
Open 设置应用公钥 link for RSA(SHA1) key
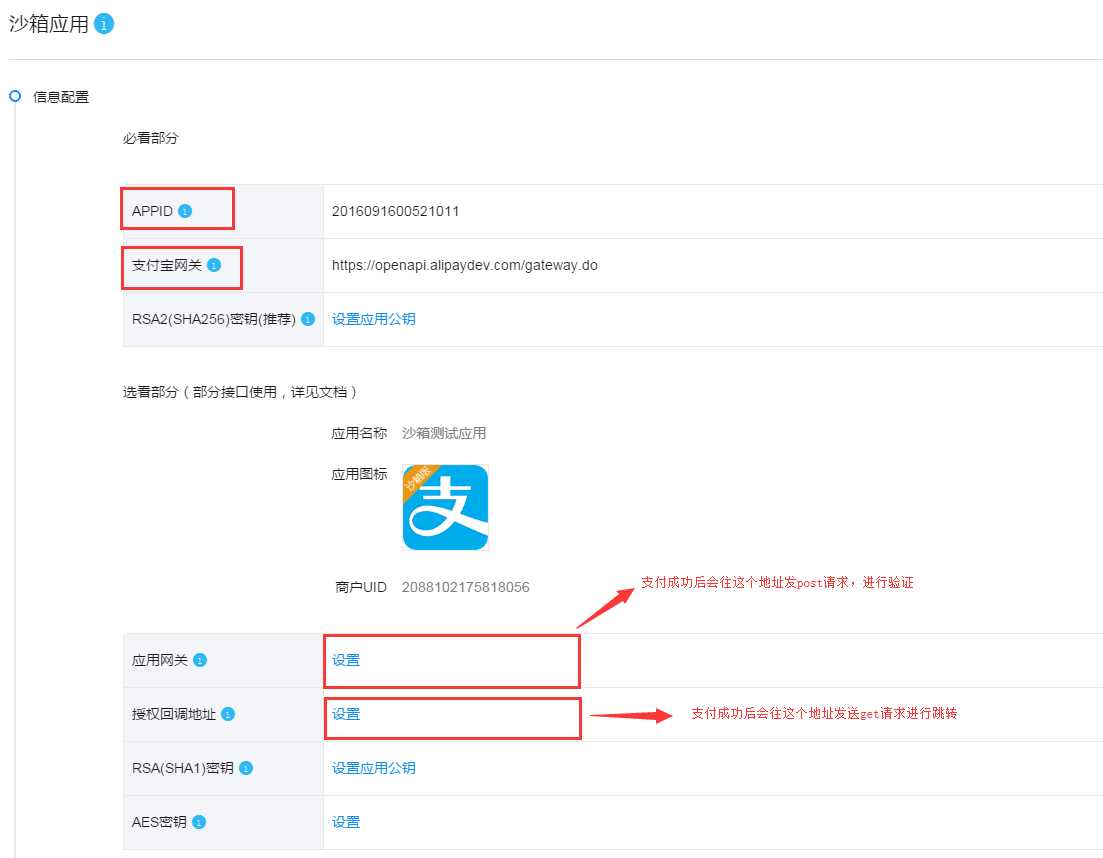(374, 768)
